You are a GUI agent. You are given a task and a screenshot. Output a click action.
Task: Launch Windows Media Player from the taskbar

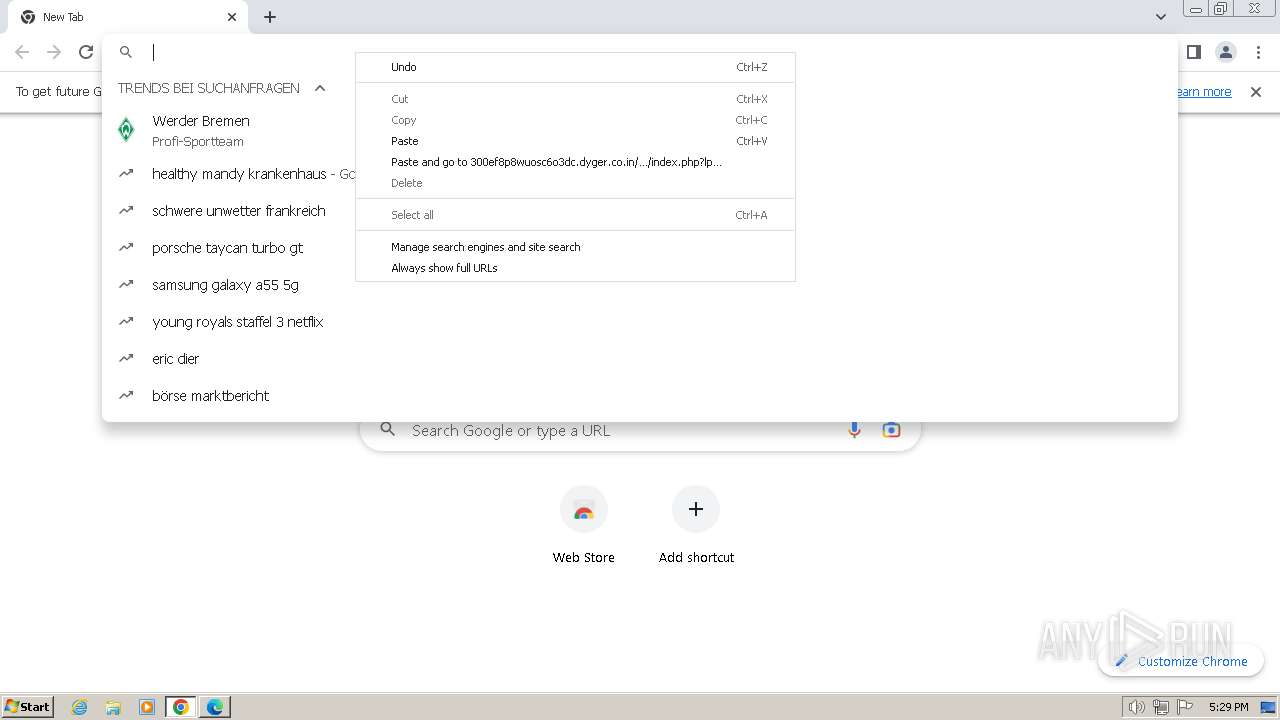point(147,707)
